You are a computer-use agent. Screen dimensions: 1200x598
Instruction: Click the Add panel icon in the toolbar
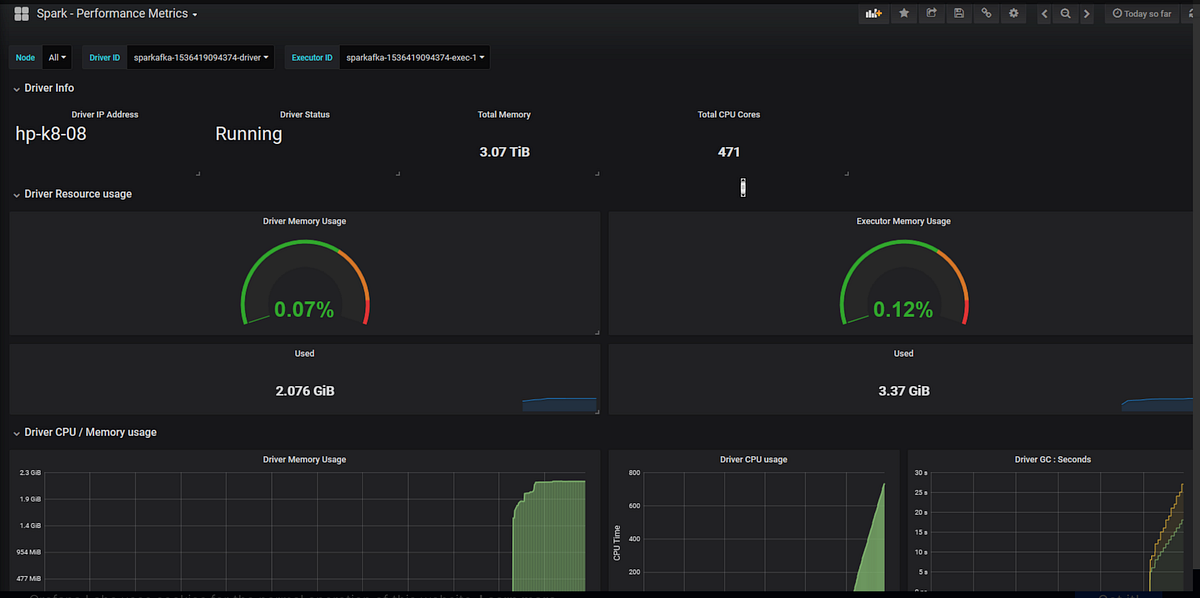pos(873,14)
